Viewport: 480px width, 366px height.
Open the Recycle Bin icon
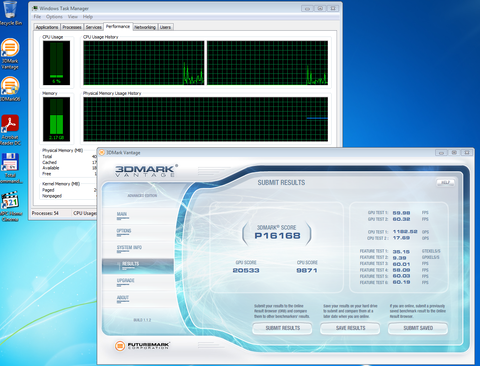point(10,13)
